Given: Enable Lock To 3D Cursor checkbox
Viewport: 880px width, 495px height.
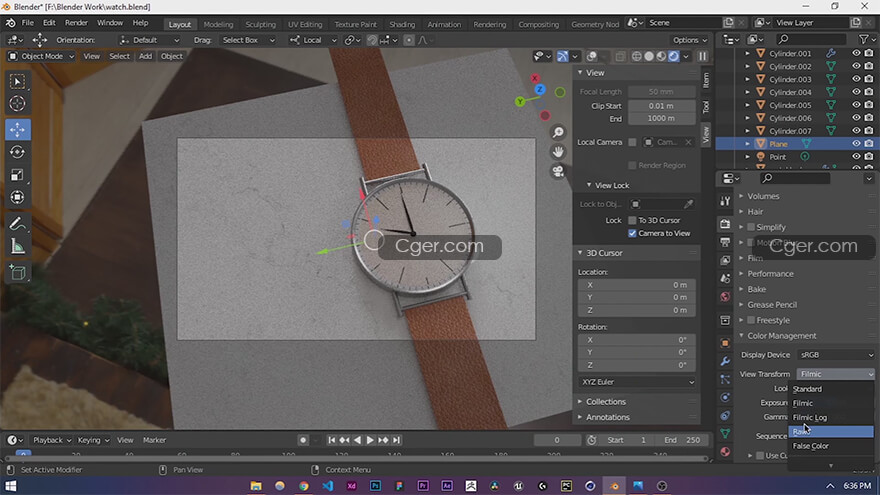Looking at the screenshot, I should coord(632,221).
